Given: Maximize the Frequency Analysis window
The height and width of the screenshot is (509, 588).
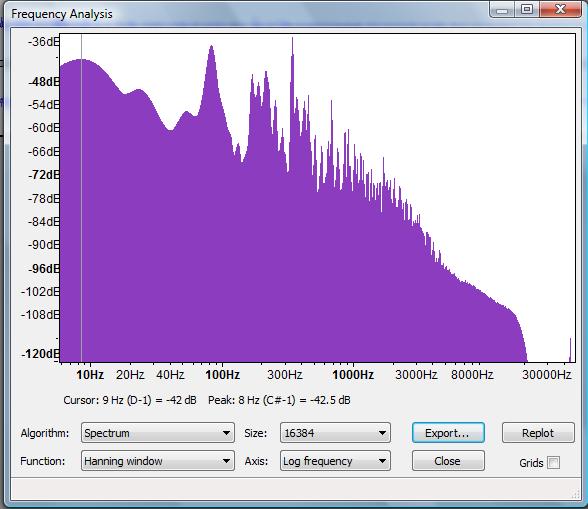Looking at the screenshot, I should [x=527, y=9].
